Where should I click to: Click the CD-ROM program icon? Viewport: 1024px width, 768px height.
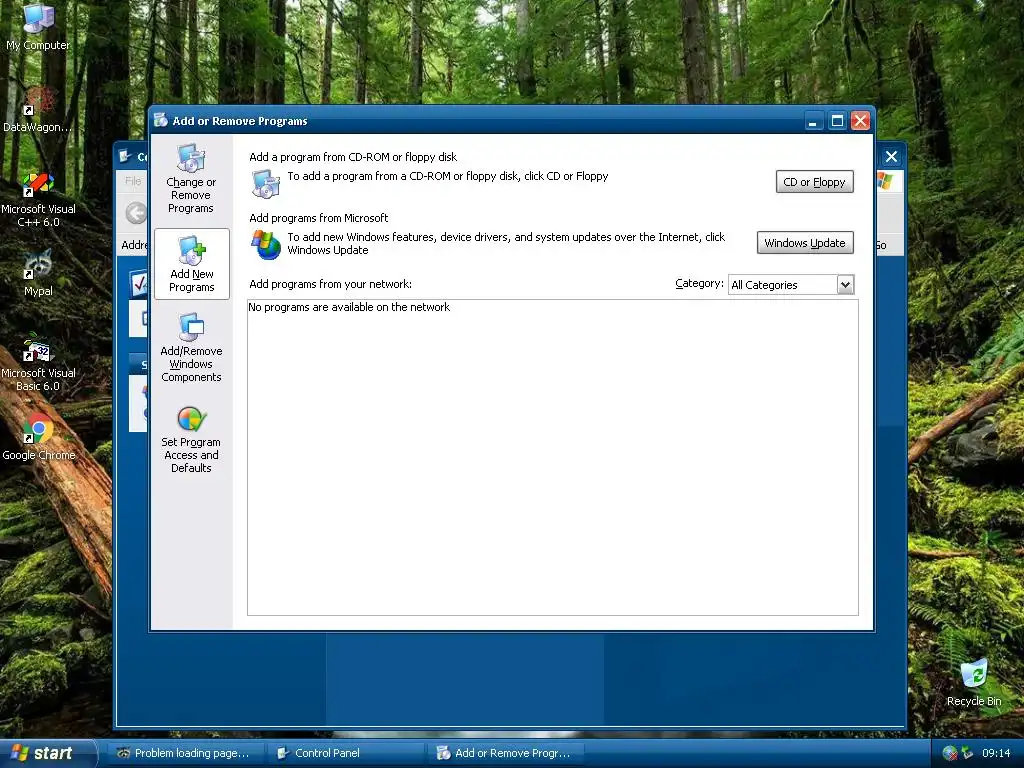point(266,184)
